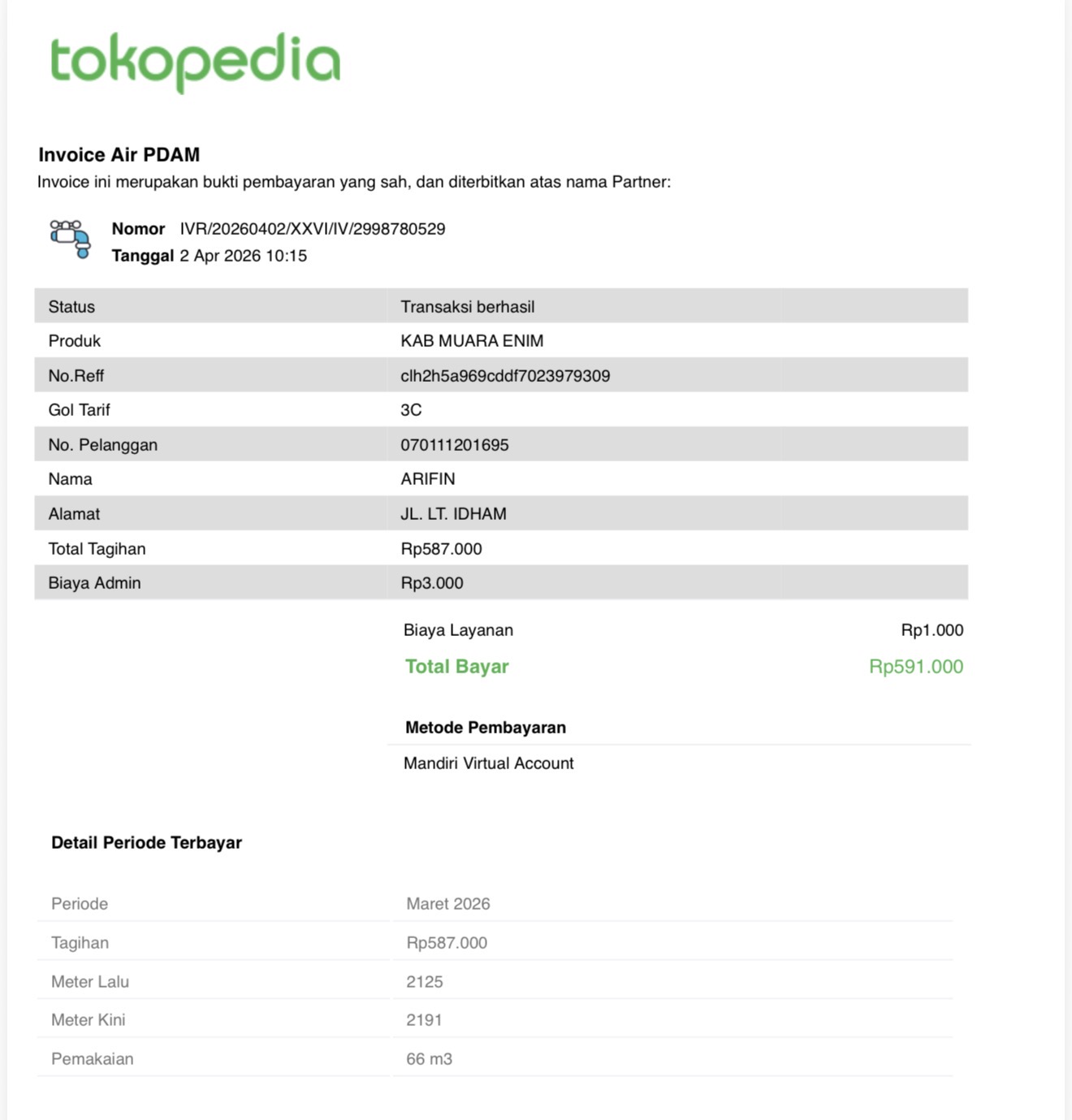This screenshot has width=1072, height=1120.
Task: Click the Pemakaian value 66 m3
Action: [x=430, y=1059]
